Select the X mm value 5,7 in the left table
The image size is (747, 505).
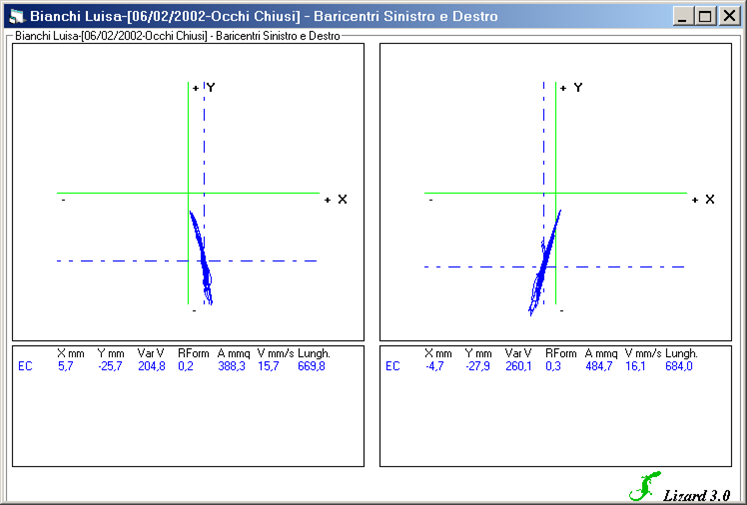(x=64, y=366)
